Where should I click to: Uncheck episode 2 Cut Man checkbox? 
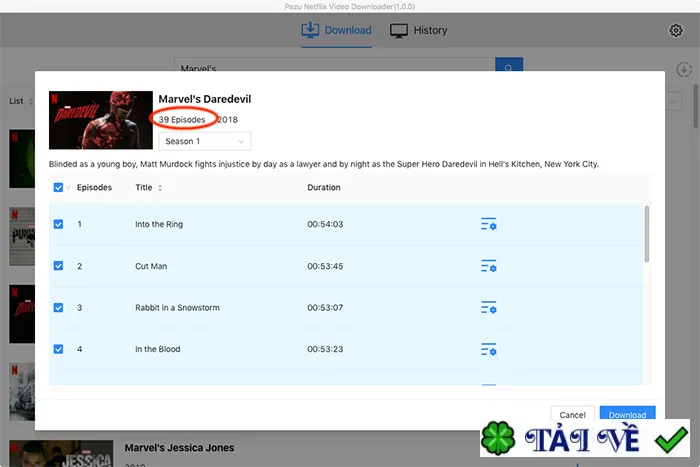58,266
